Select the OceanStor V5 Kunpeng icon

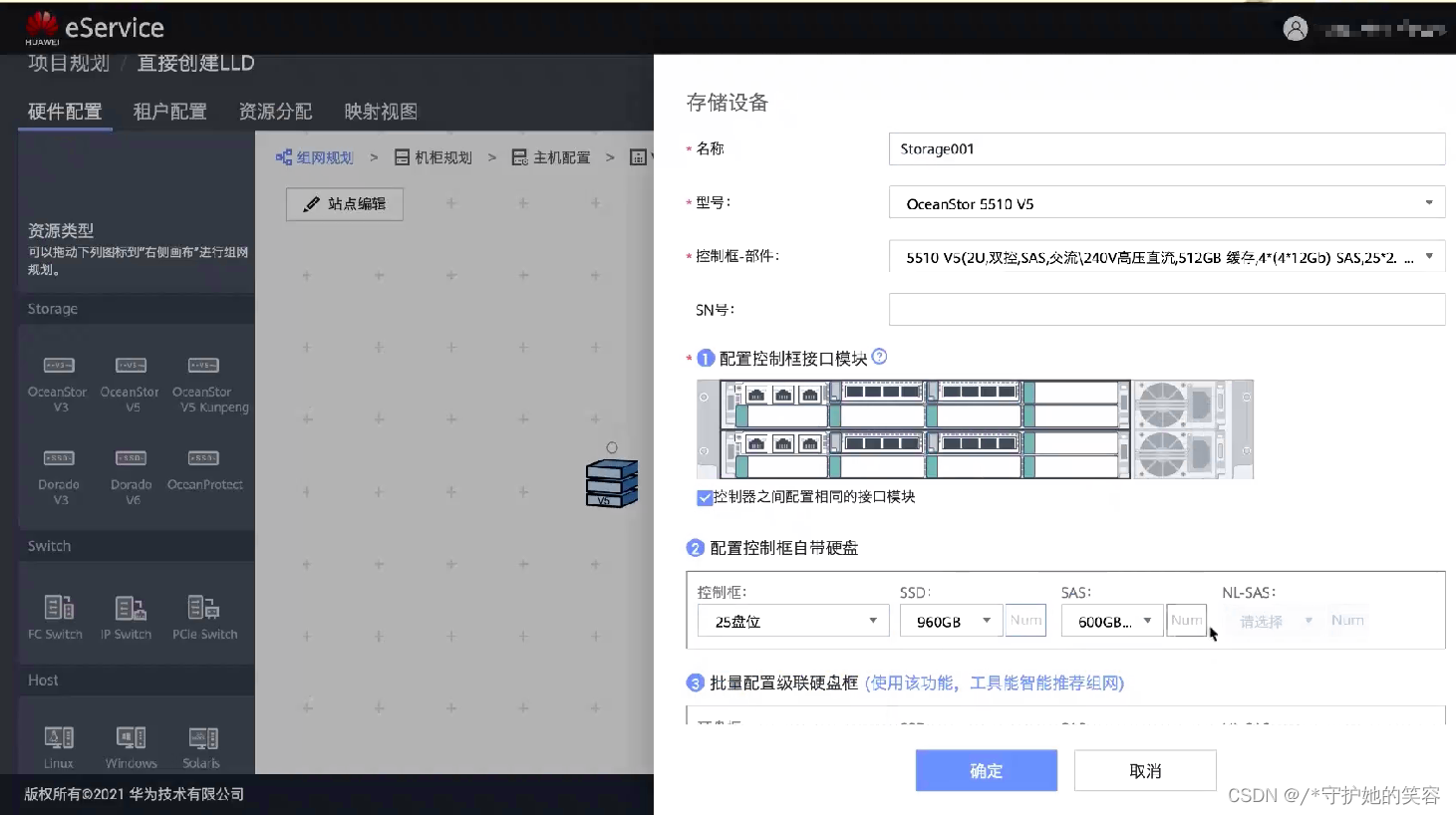(203, 366)
